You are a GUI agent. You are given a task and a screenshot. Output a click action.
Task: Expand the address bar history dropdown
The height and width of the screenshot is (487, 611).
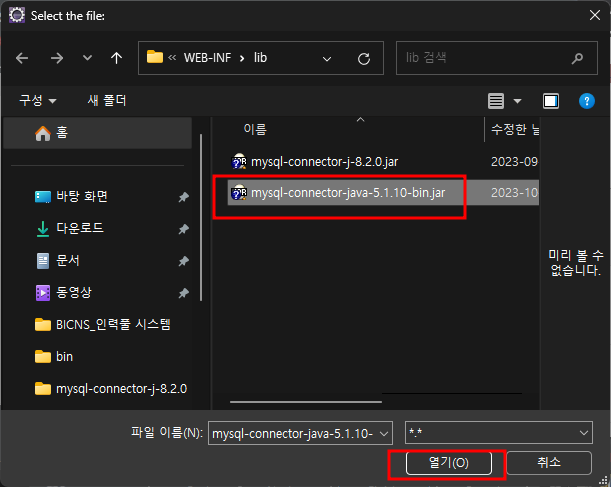click(327, 59)
